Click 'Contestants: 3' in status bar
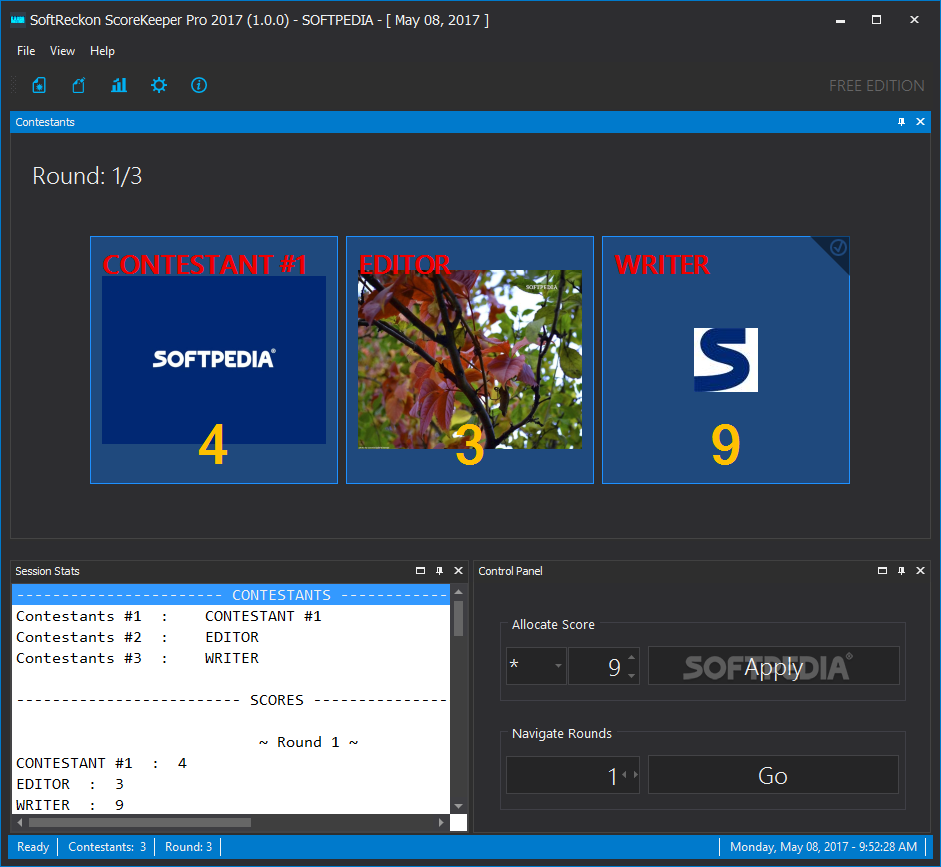The image size is (941, 867). click(x=107, y=847)
